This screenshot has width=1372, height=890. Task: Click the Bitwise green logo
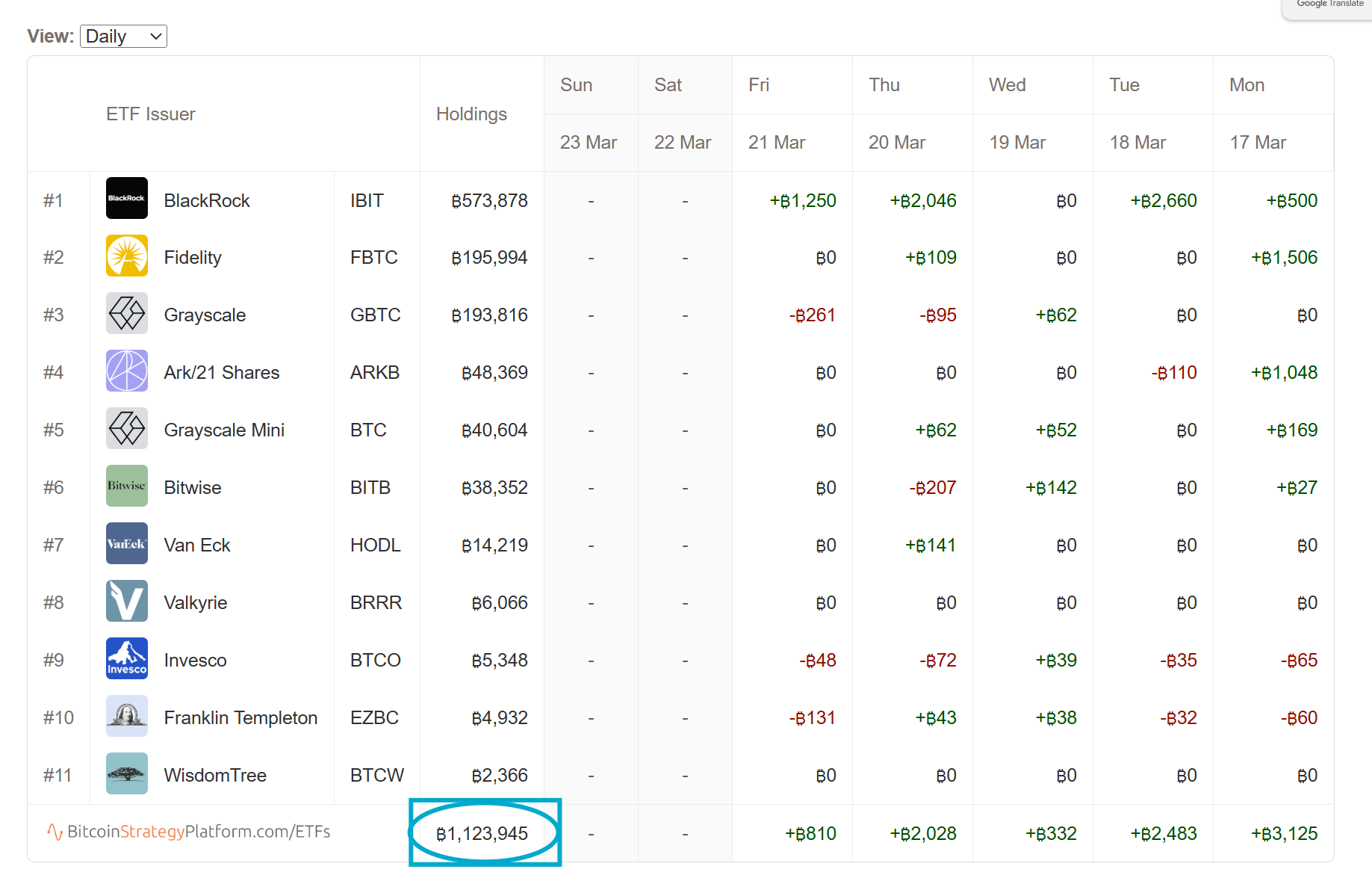click(126, 486)
